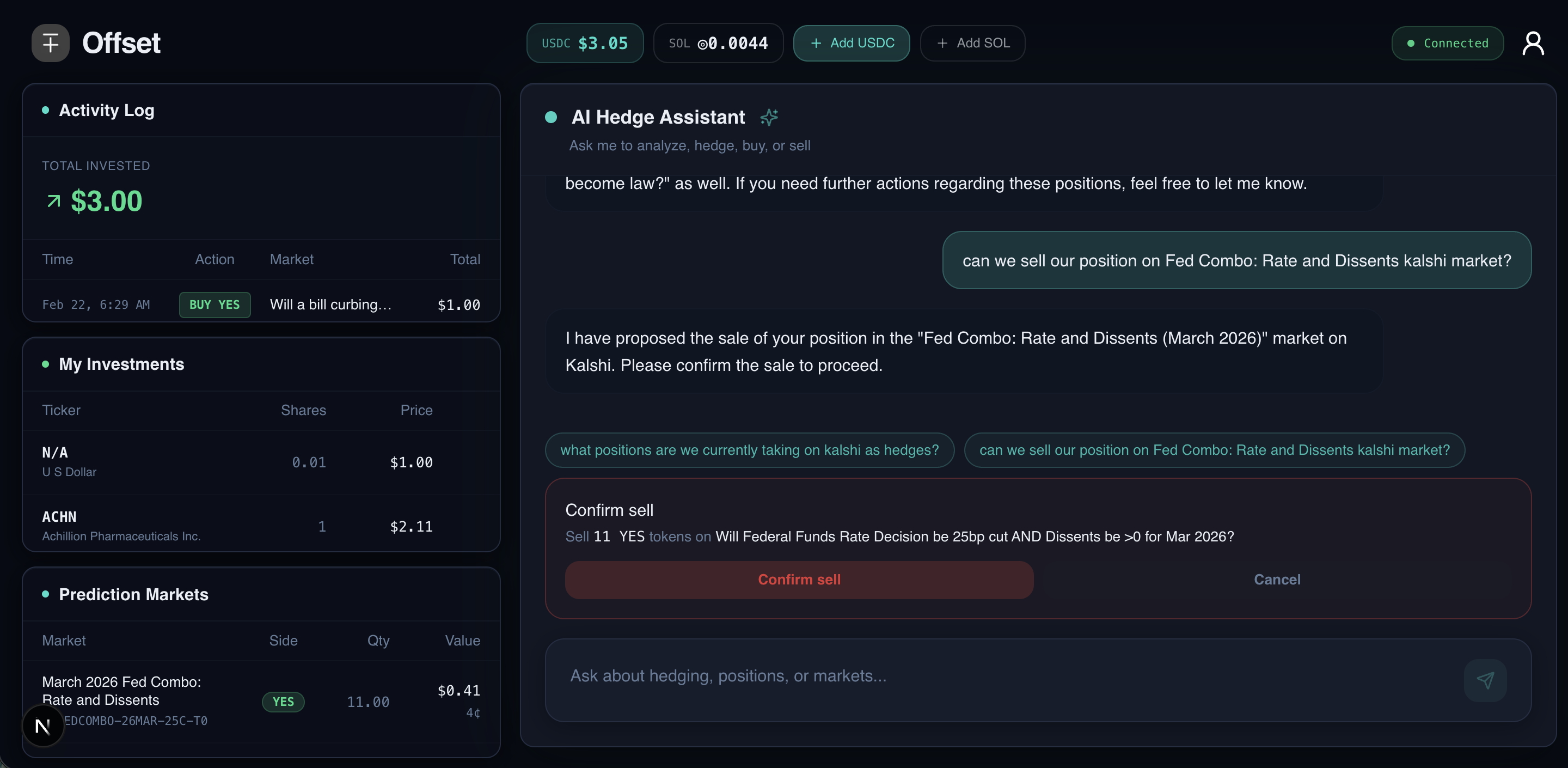Click the USDC balance pill
1568x768 pixels.
[x=584, y=43]
